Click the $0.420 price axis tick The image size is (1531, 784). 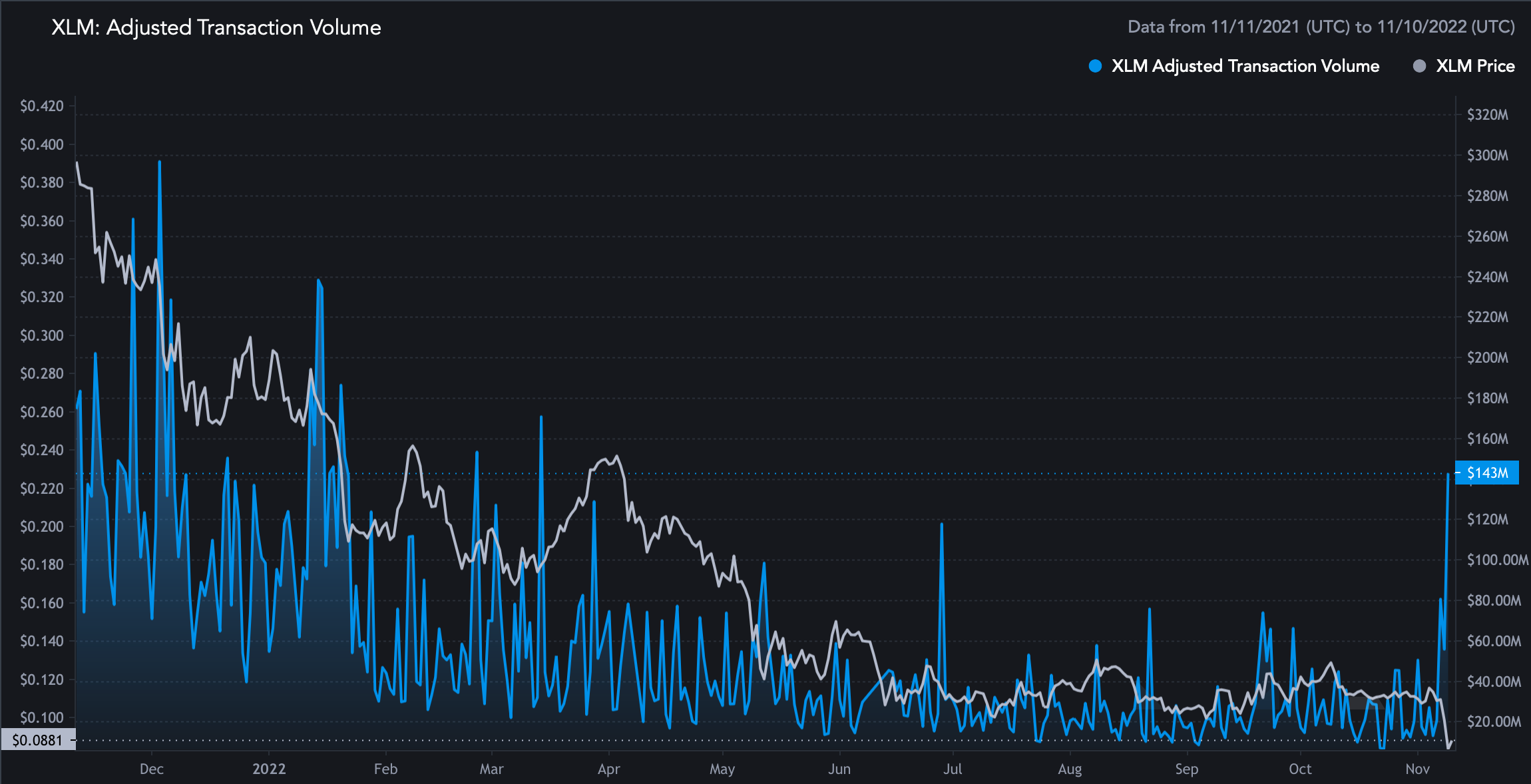click(42, 106)
